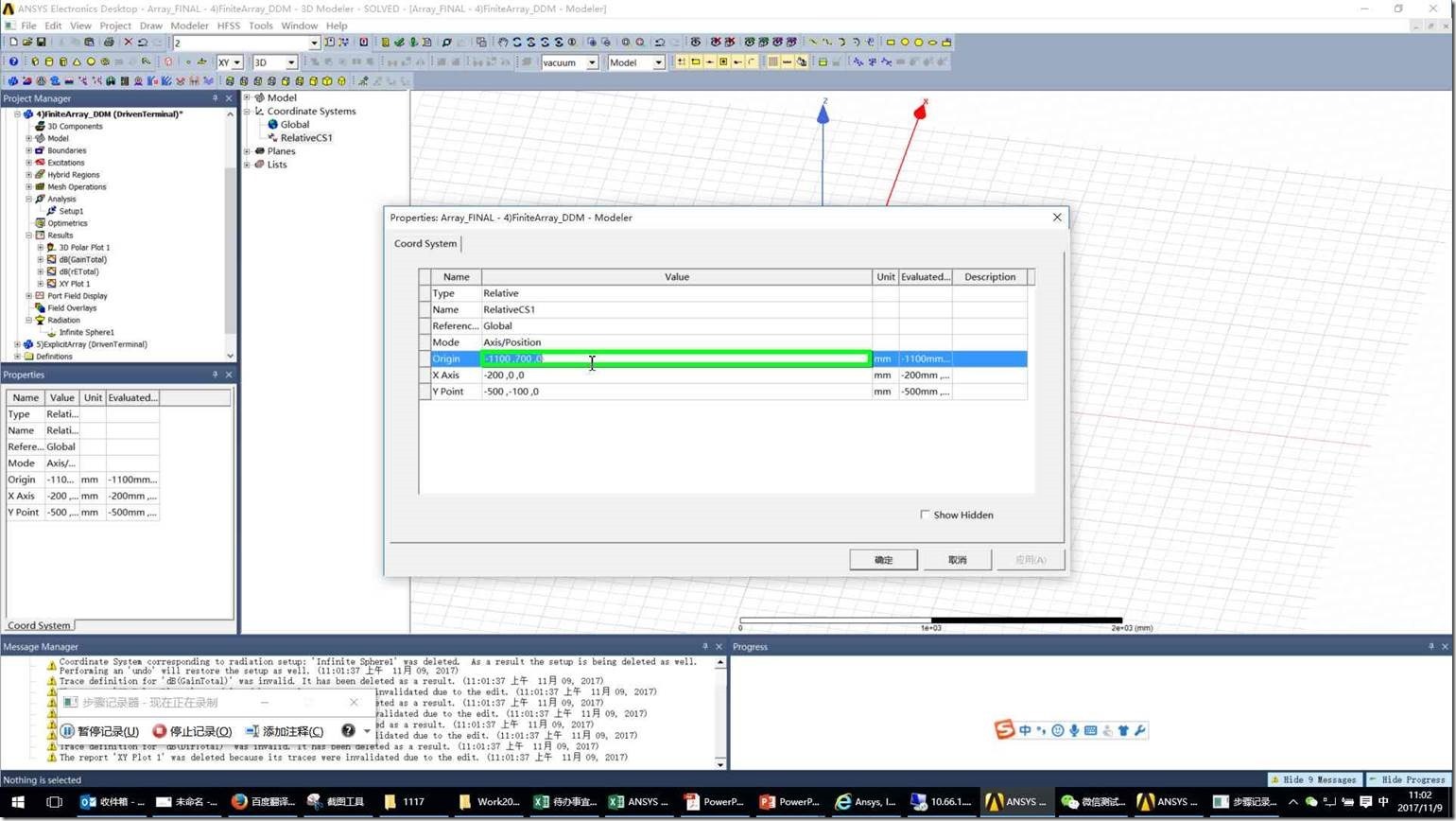The width and height of the screenshot is (1456, 821).
Task: Open the Modeler menu
Action: (x=189, y=26)
